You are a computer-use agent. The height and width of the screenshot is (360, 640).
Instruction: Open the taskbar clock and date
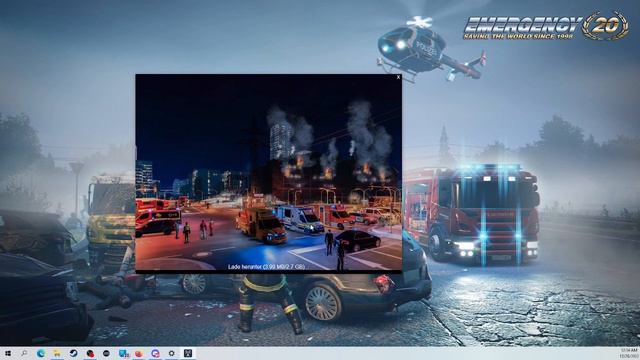pyautogui.click(x=629, y=353)
